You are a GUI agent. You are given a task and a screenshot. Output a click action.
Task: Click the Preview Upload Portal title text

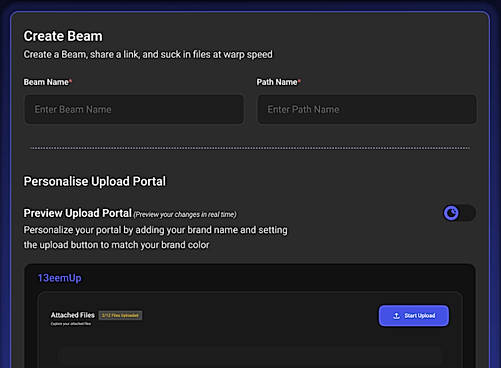tap(78, 213)
